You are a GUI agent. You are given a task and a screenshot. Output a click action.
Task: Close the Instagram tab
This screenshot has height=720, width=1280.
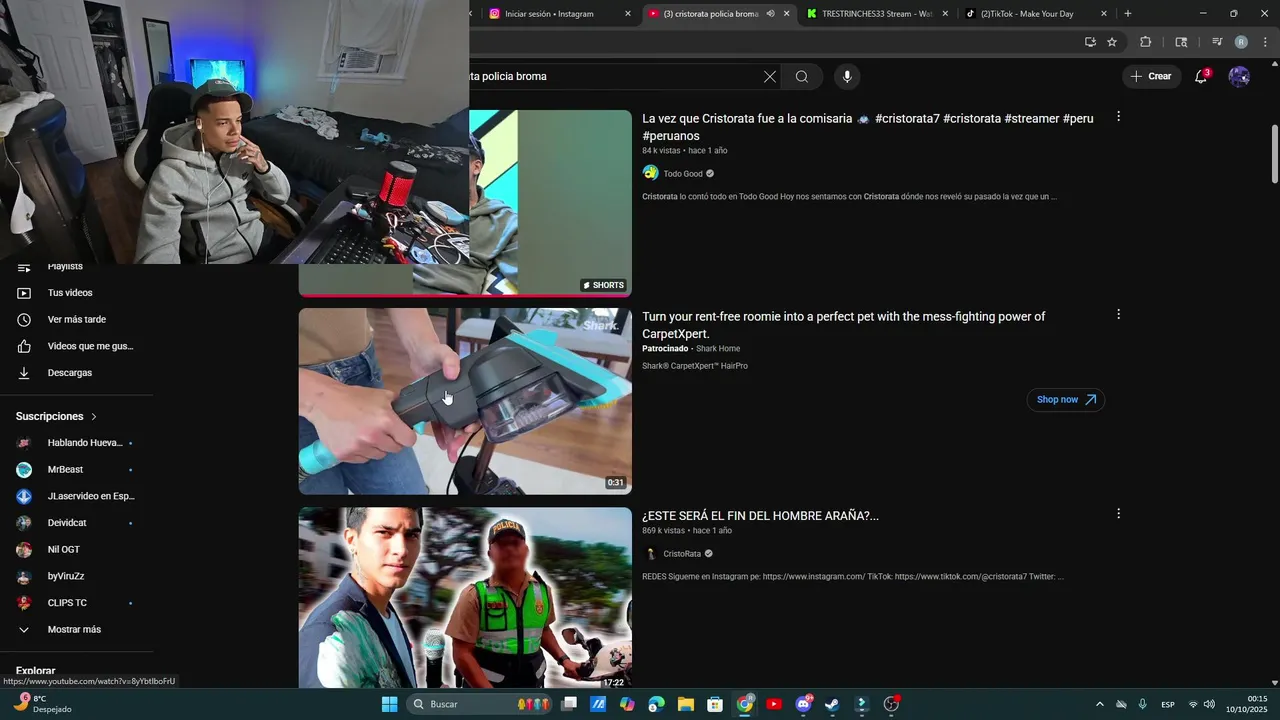click(628, 14)
